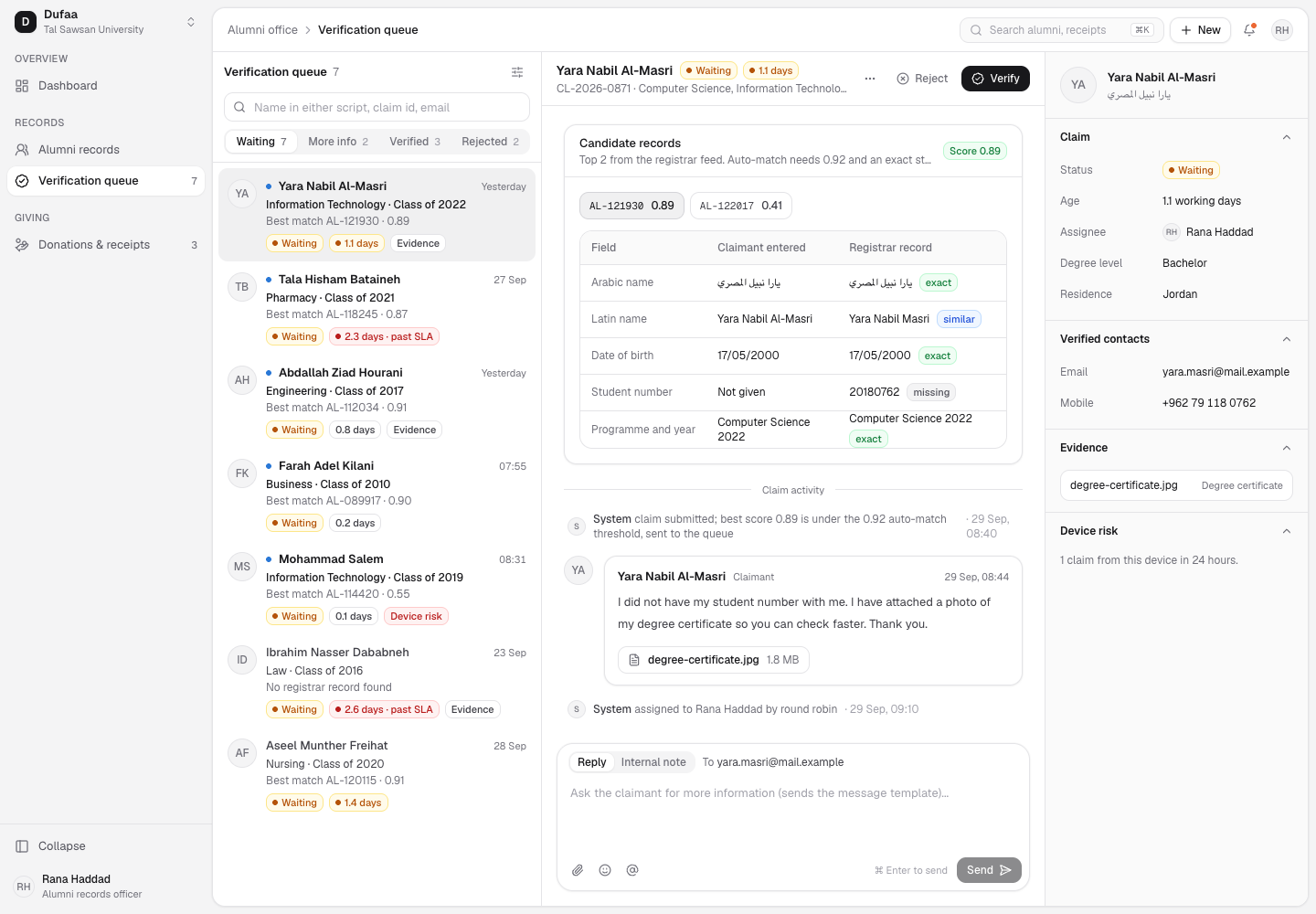Collapse the Device risk section
Viewport: 1316px width, 914px height.
click(x=1287, y=531)
